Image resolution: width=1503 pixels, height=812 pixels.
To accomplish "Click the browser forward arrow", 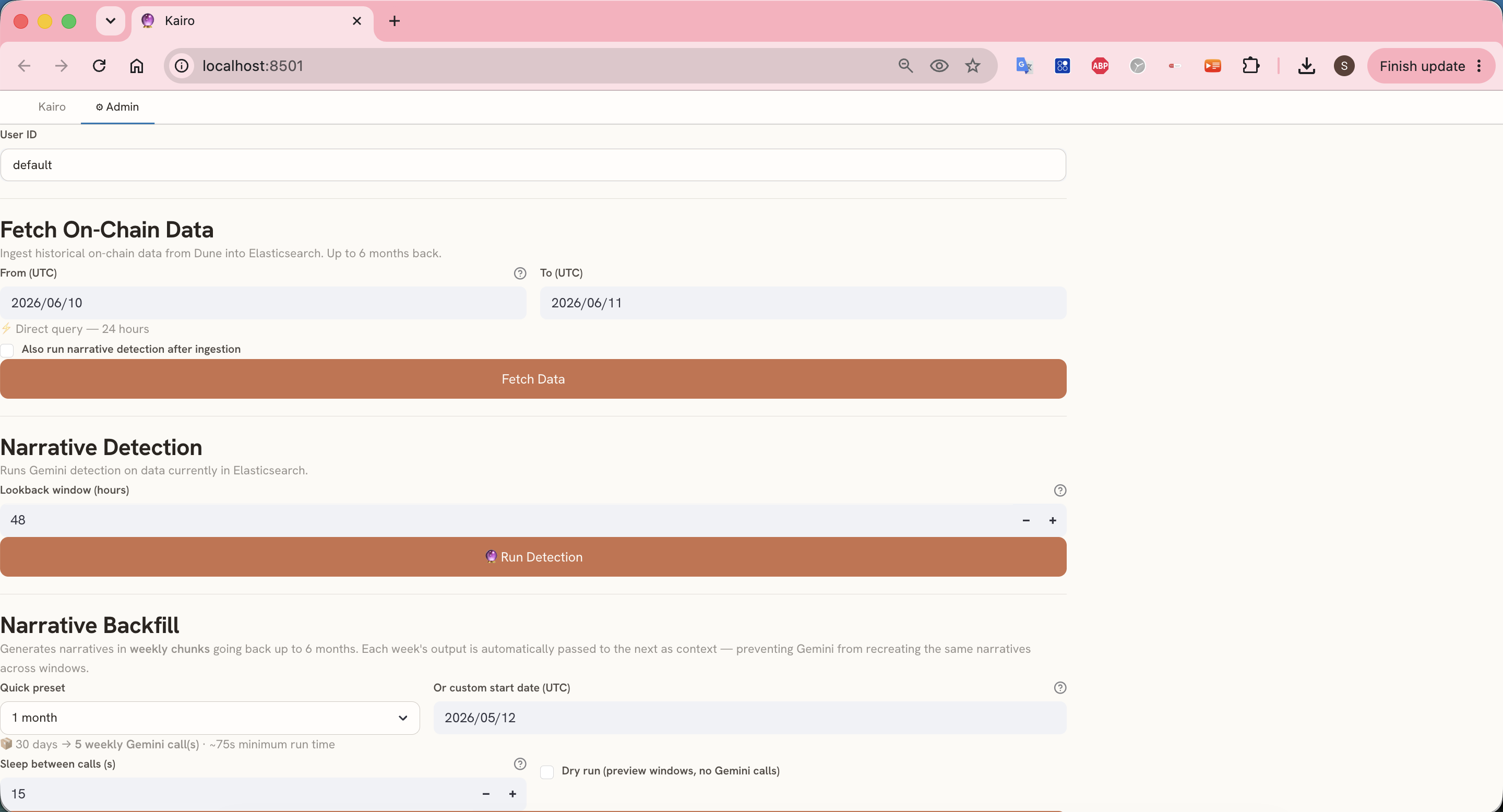I will [61, 66].
